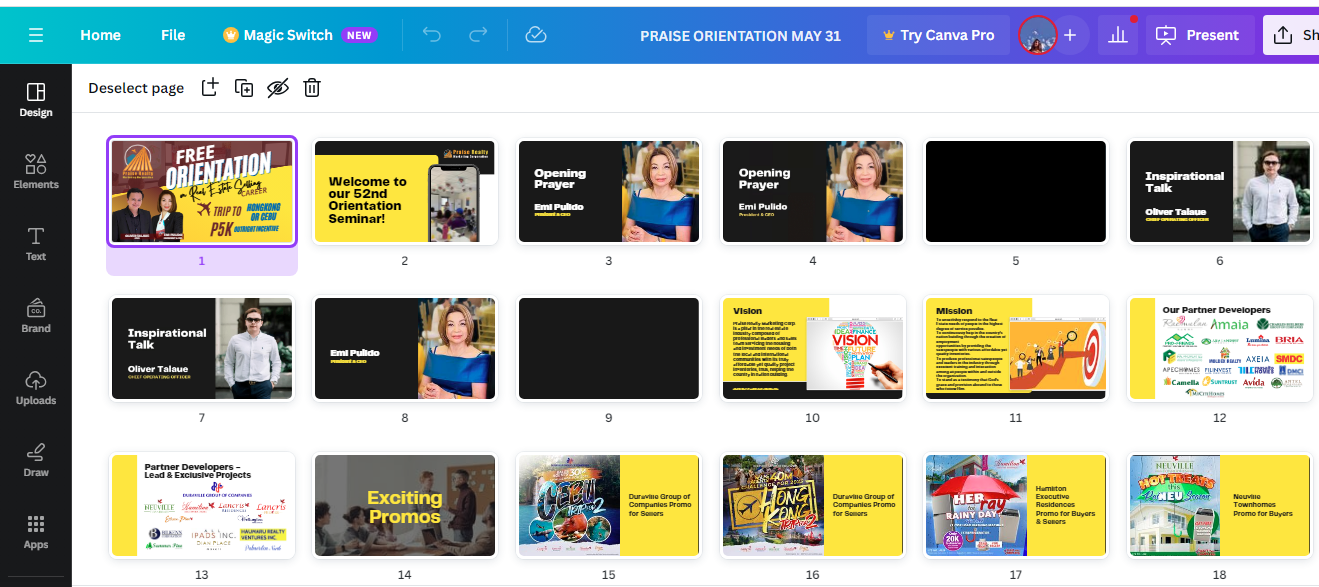Open the Apps panel
The image size is (1319, 587).
pyautogui.click(x=36, y=532)
